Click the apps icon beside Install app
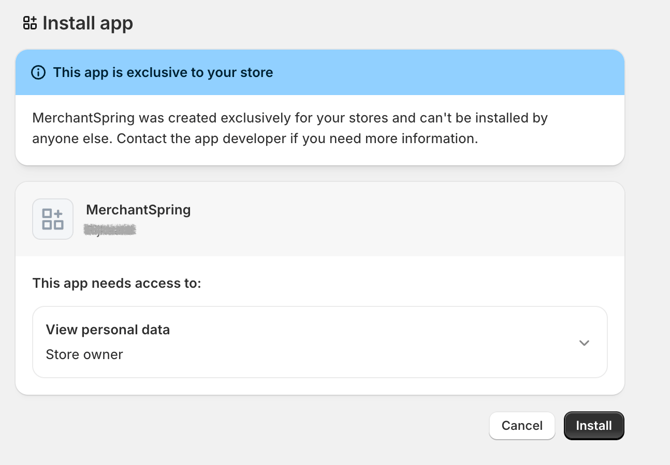The height and width of the screenshot is (465, 670). [30, 23]
